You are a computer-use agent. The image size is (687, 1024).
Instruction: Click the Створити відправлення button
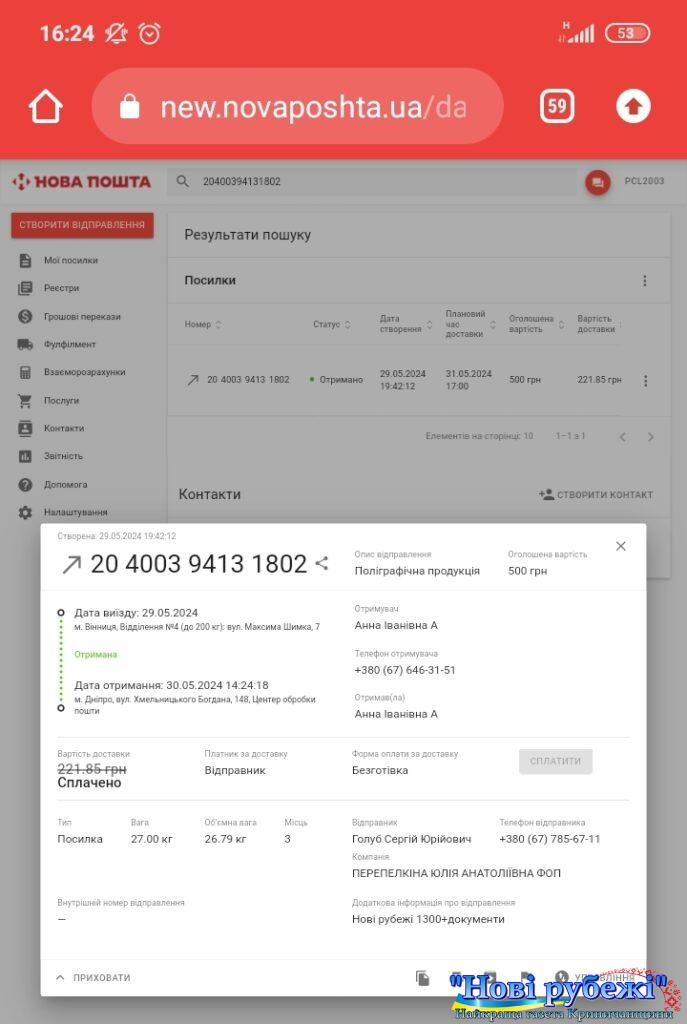point(82,225)
